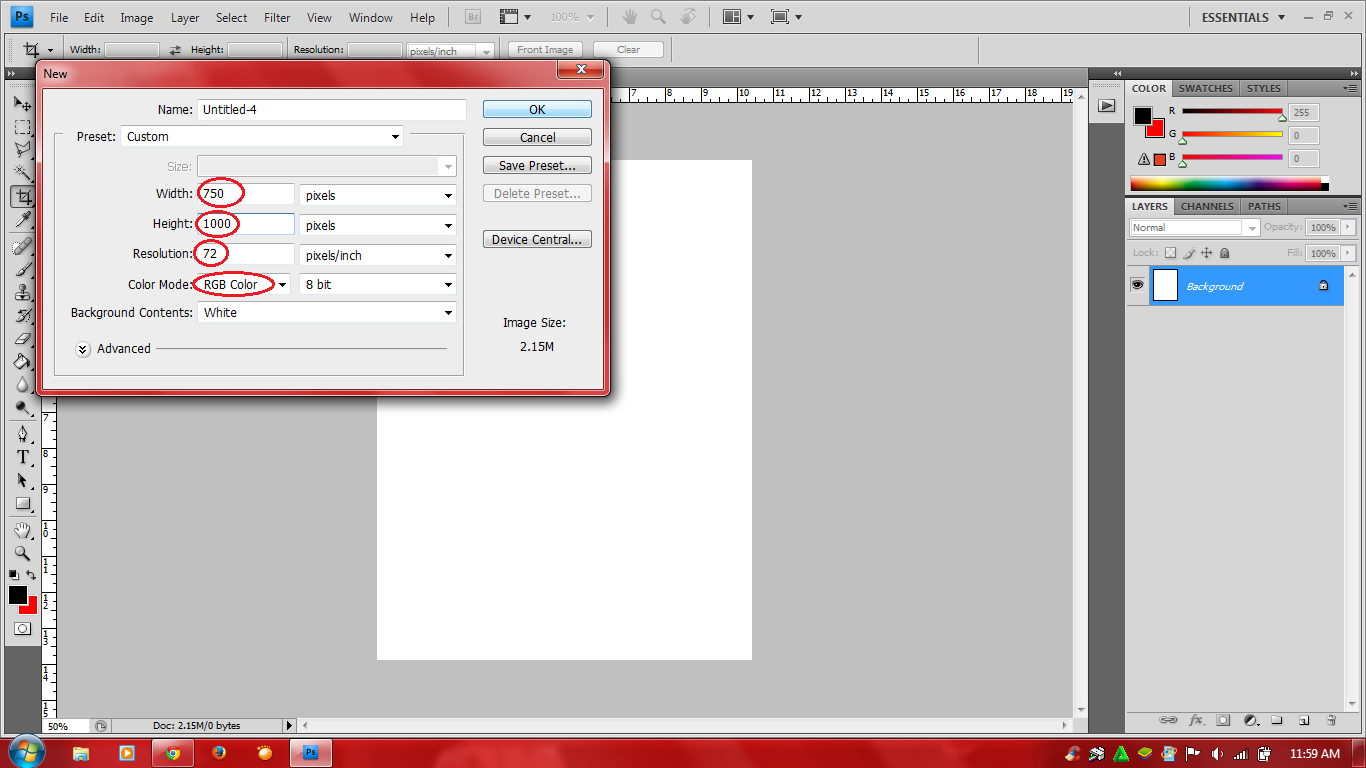Click the Clear button in options bar
The image size is (1366, 768).
click(x=628, y=50)
